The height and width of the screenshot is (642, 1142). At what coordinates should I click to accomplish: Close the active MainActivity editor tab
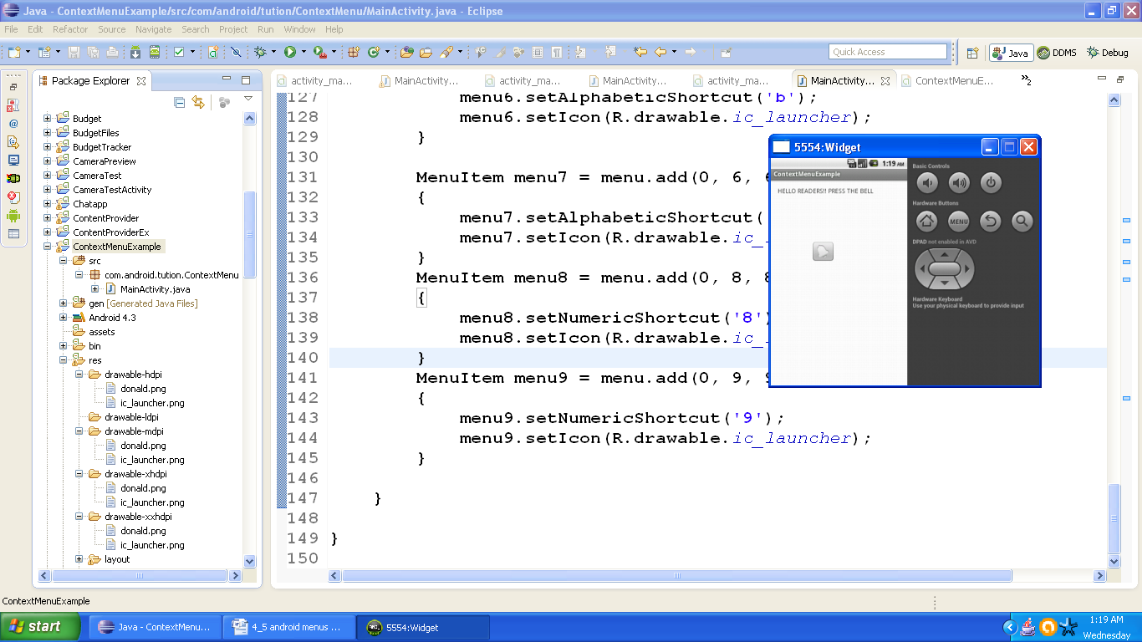tap(885, 81)
